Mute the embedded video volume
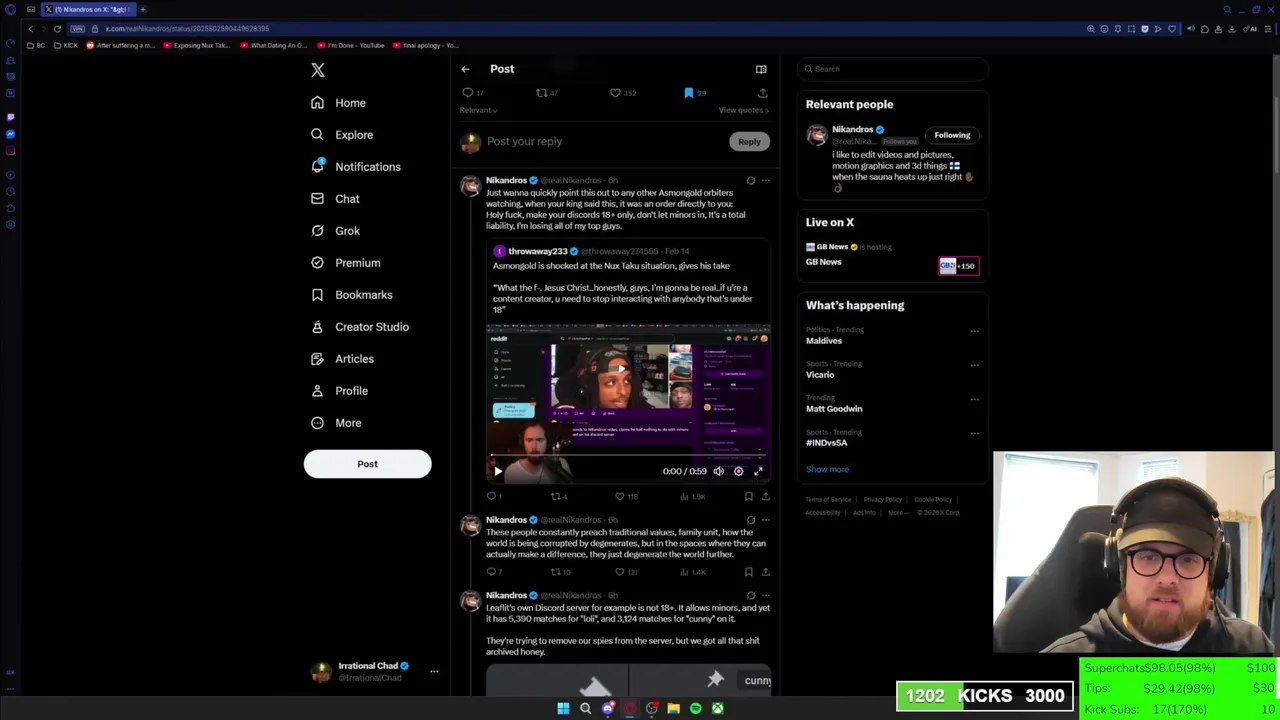The image size is (1280, 720). tap(718, 471)
